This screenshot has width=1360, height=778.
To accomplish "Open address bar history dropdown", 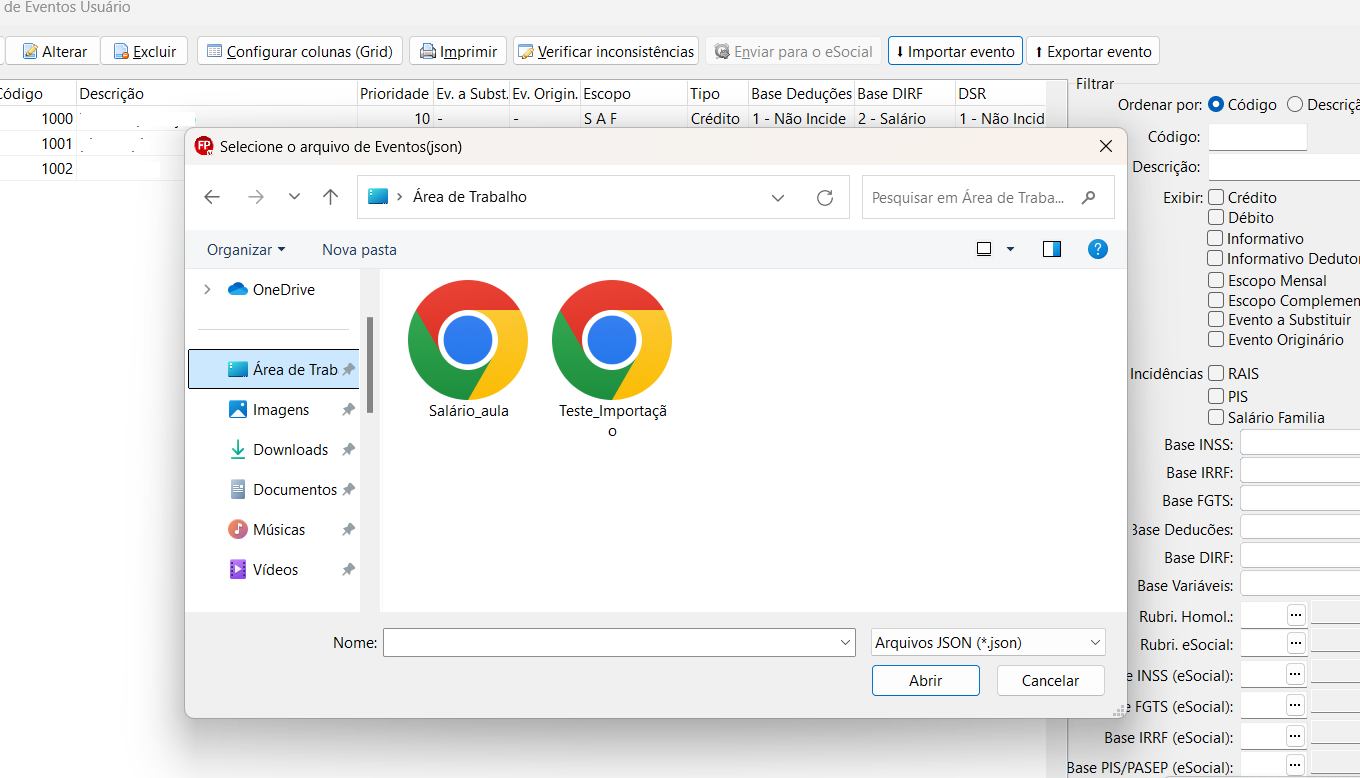I will point(778,197).
